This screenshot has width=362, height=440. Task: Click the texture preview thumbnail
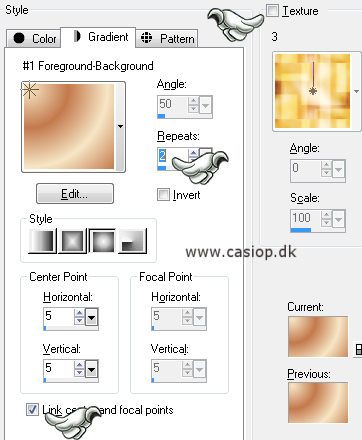click(313, 91)
